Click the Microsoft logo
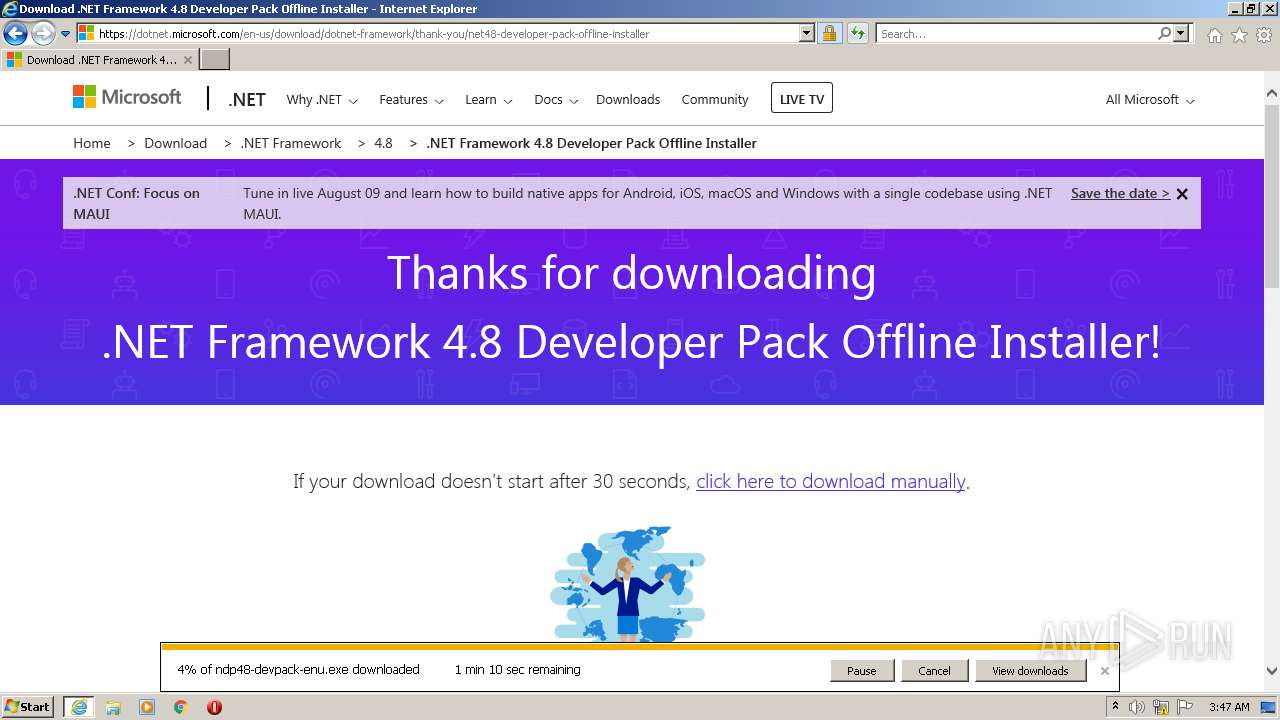 127,97
